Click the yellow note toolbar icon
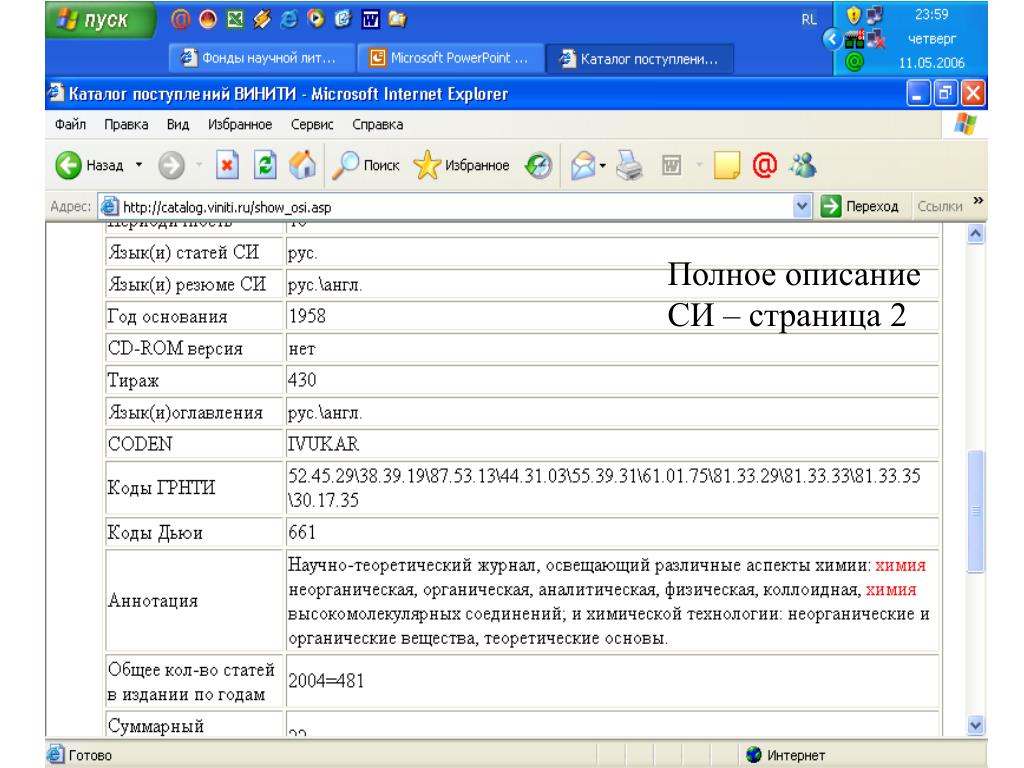1024x768 pixels. coord(726,165)
